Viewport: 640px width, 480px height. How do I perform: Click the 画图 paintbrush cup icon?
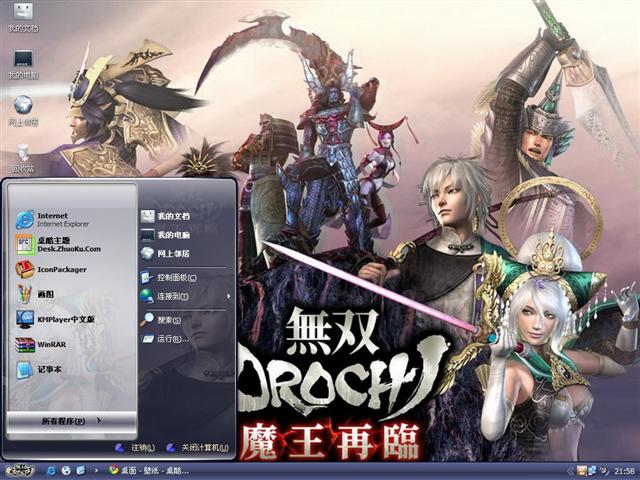[24, 294]
